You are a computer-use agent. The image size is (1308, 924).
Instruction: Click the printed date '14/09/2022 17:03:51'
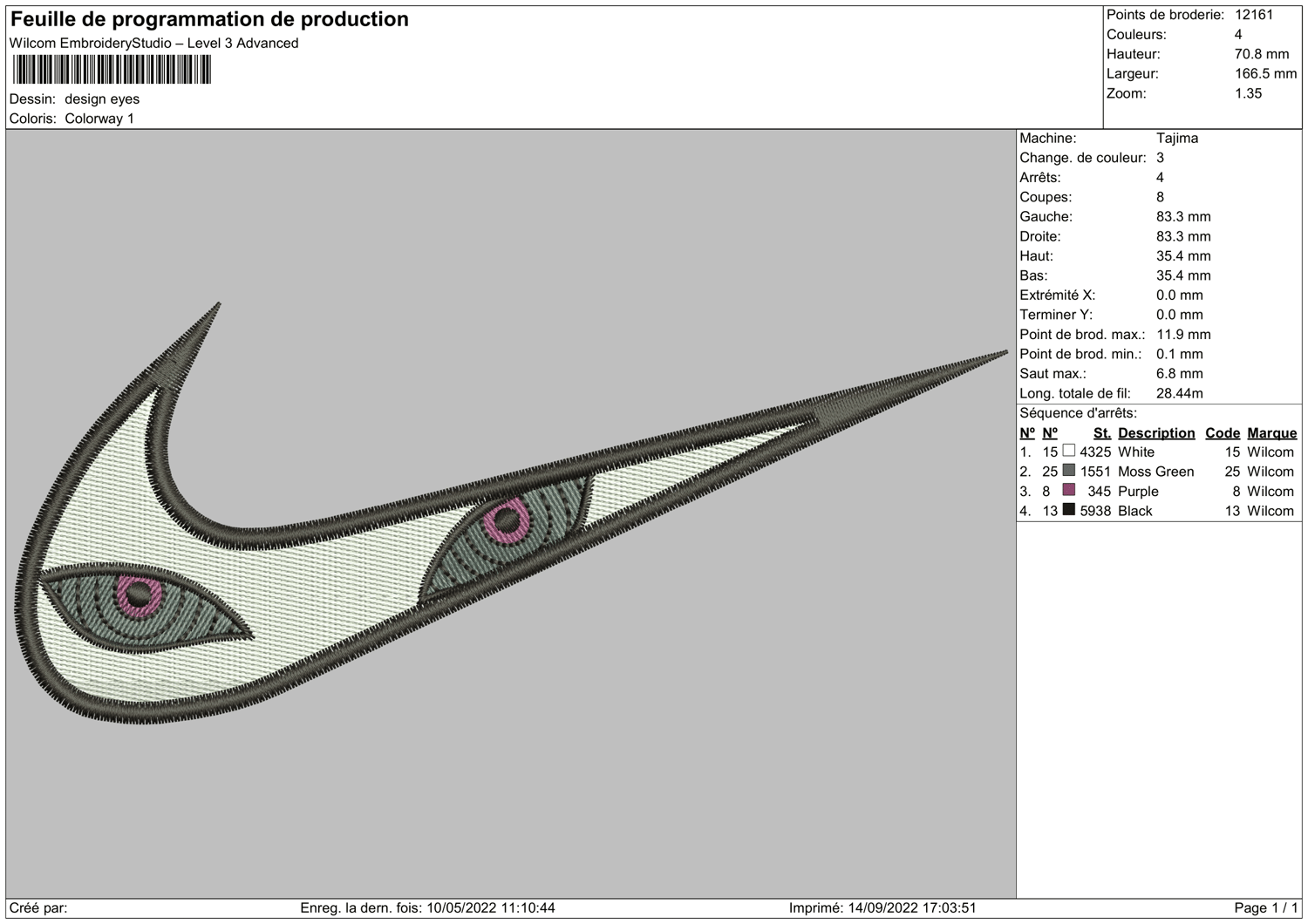912,908
